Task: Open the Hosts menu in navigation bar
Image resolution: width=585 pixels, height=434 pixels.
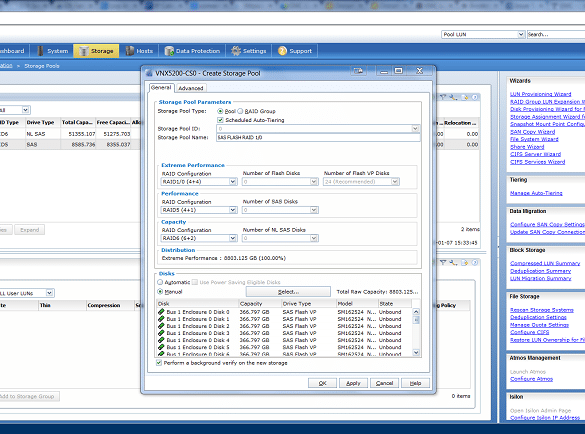Action: [139, 51]
